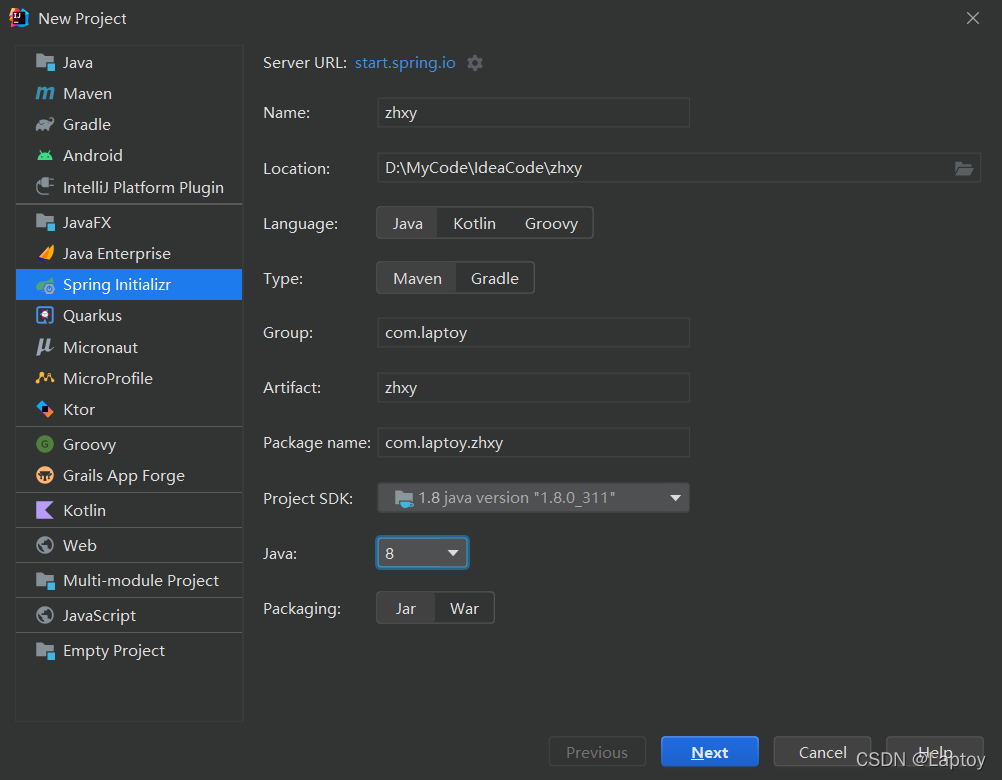Select Maven generator in sidebar list
The height and width of the screenshot is (780, 1002).
click(129, 93)
